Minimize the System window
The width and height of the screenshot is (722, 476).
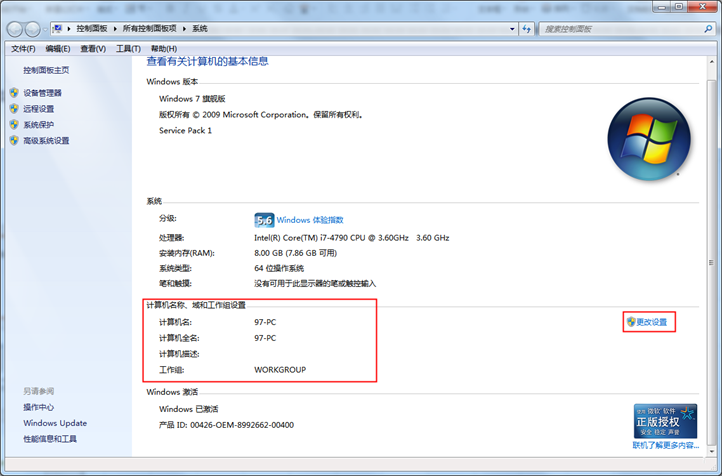662,6
